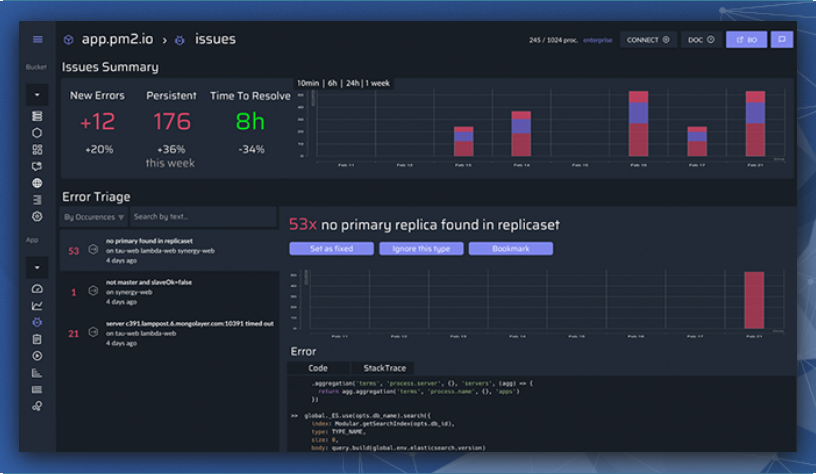Click the chat bubble button at top right
The width and height of the screenshot is (816, 474).
click(782, 40)
